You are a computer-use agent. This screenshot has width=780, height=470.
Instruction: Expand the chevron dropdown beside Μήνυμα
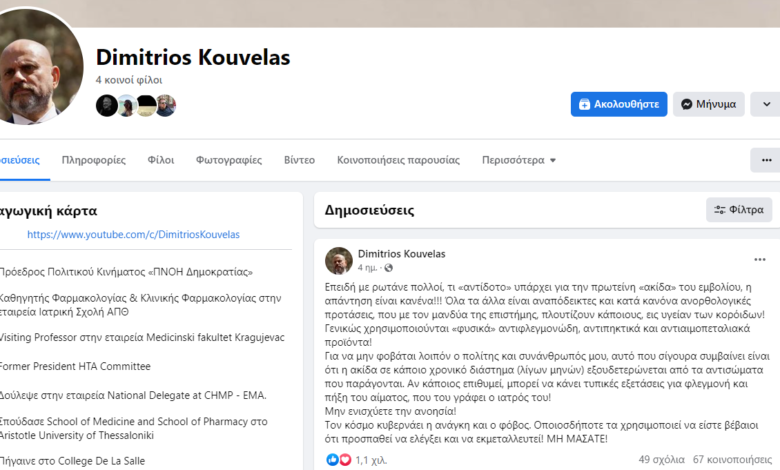click(766, 104)
